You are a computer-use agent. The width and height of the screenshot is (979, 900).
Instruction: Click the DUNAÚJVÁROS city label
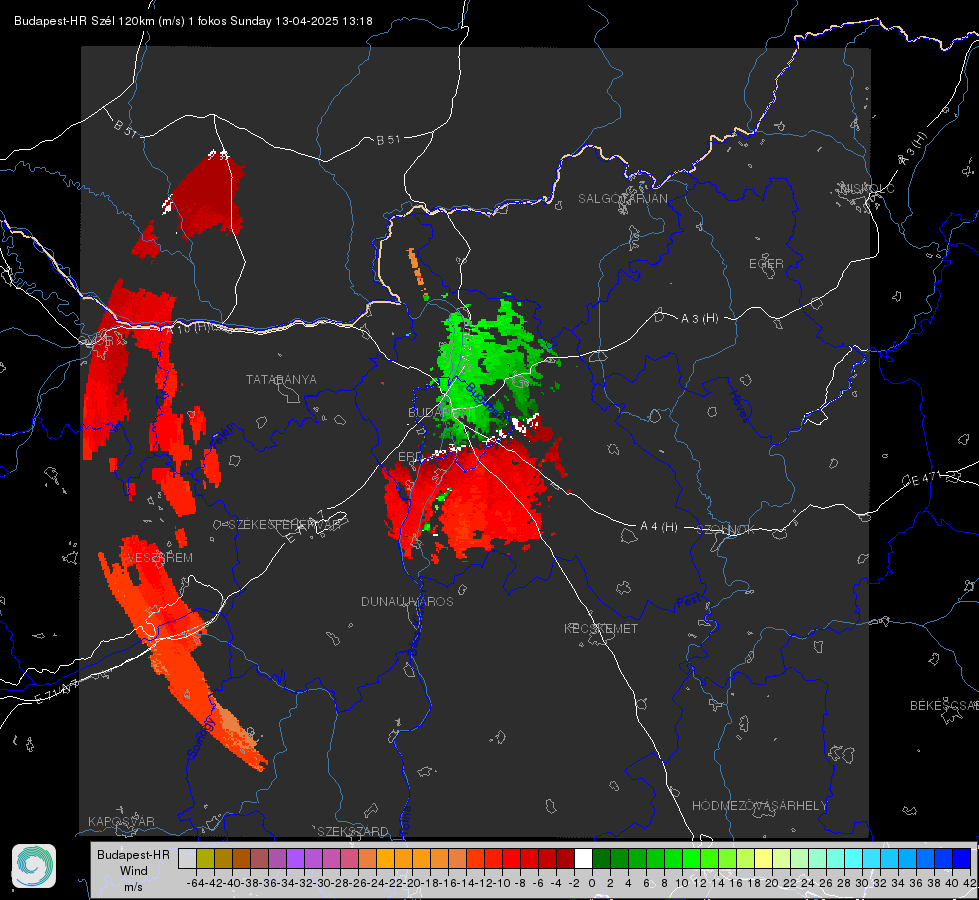point(407,601)
